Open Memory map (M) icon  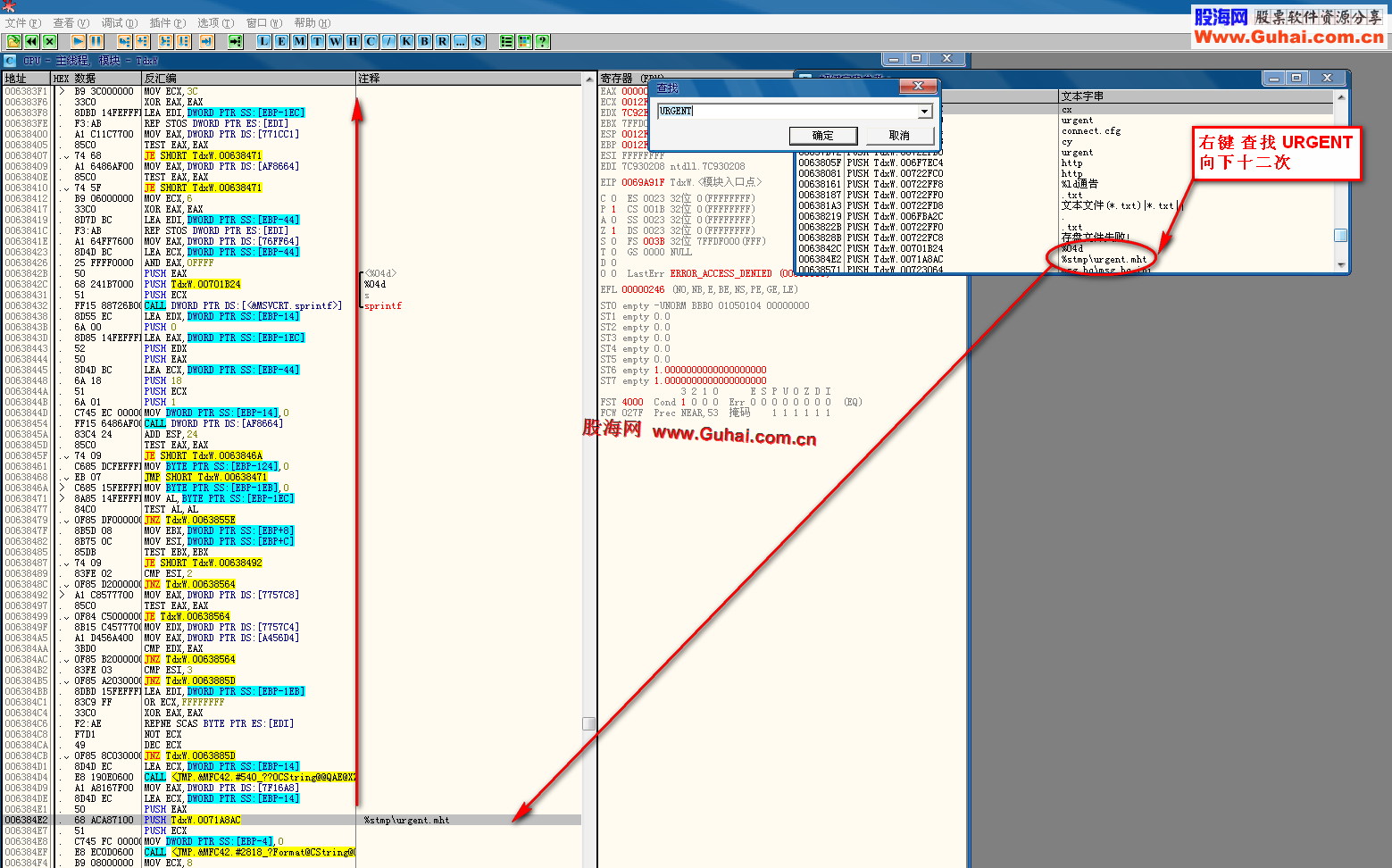300,41
